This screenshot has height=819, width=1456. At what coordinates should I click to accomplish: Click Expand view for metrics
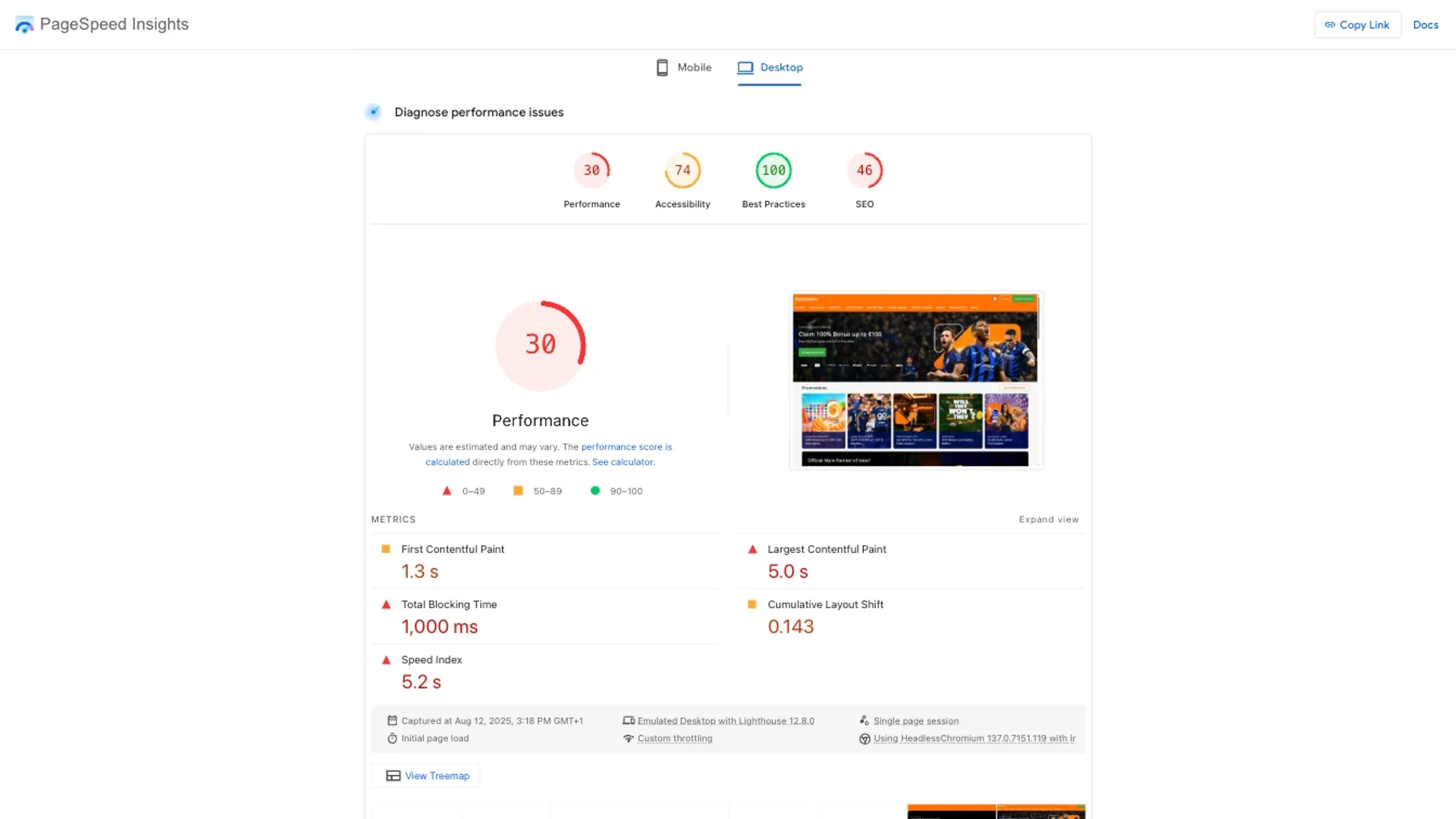pyautogui.click(x=1049, y=519)
